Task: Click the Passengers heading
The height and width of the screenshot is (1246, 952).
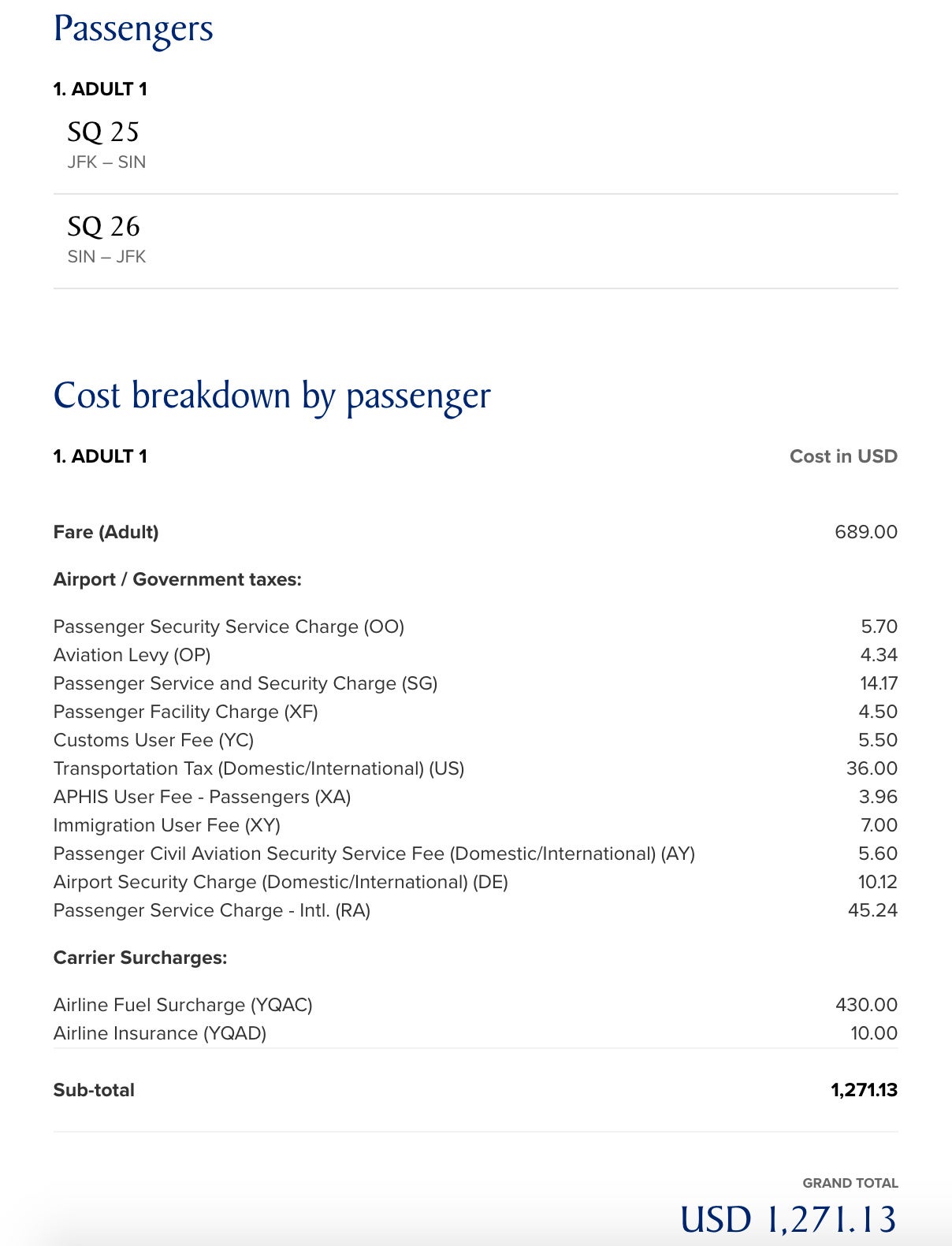Action: pyautogui.click(x=133, y=30)
